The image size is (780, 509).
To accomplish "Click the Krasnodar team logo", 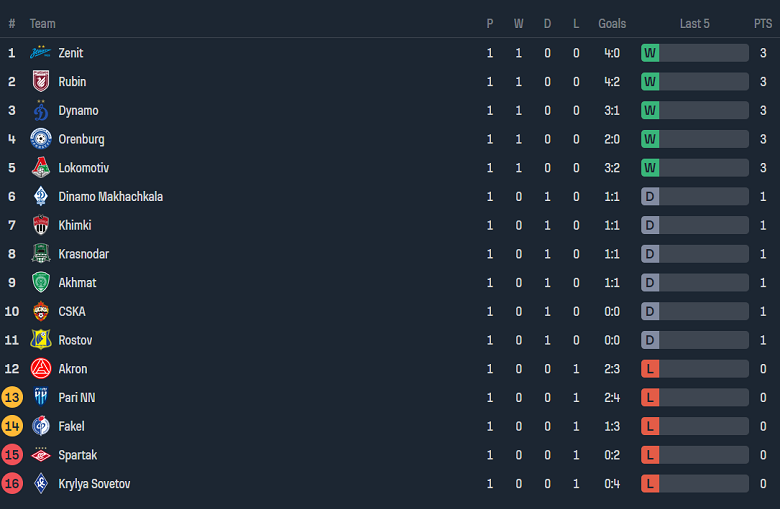I will pos(41,254).
